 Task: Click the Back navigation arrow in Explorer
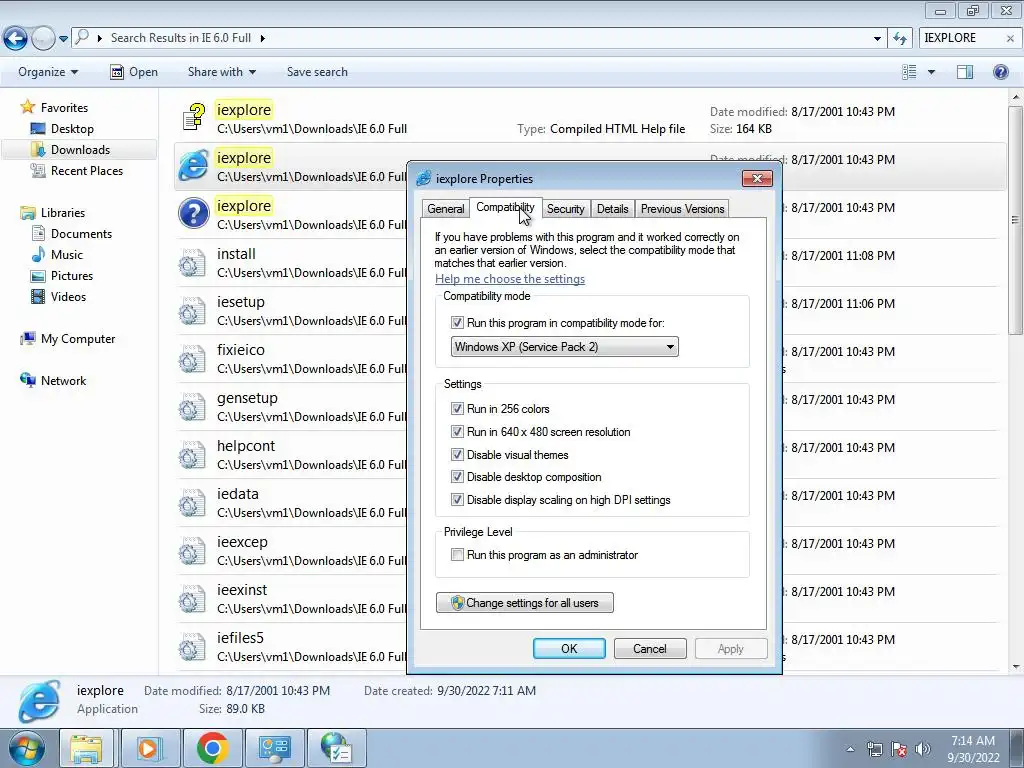click(16, 38)
